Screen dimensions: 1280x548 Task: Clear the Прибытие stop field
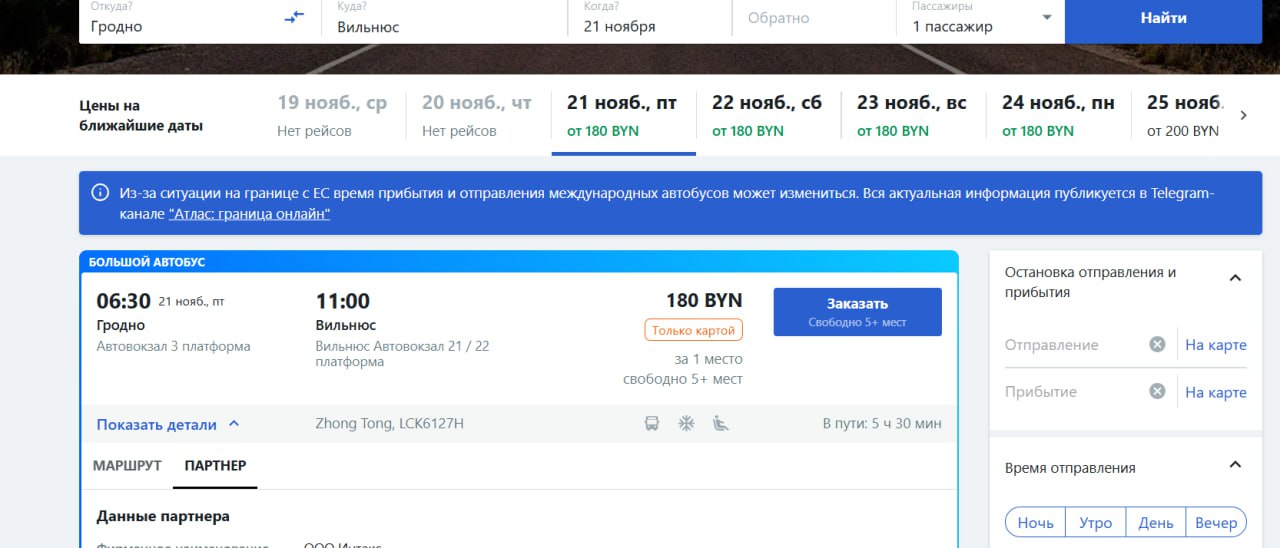[x=1157, y=392]
